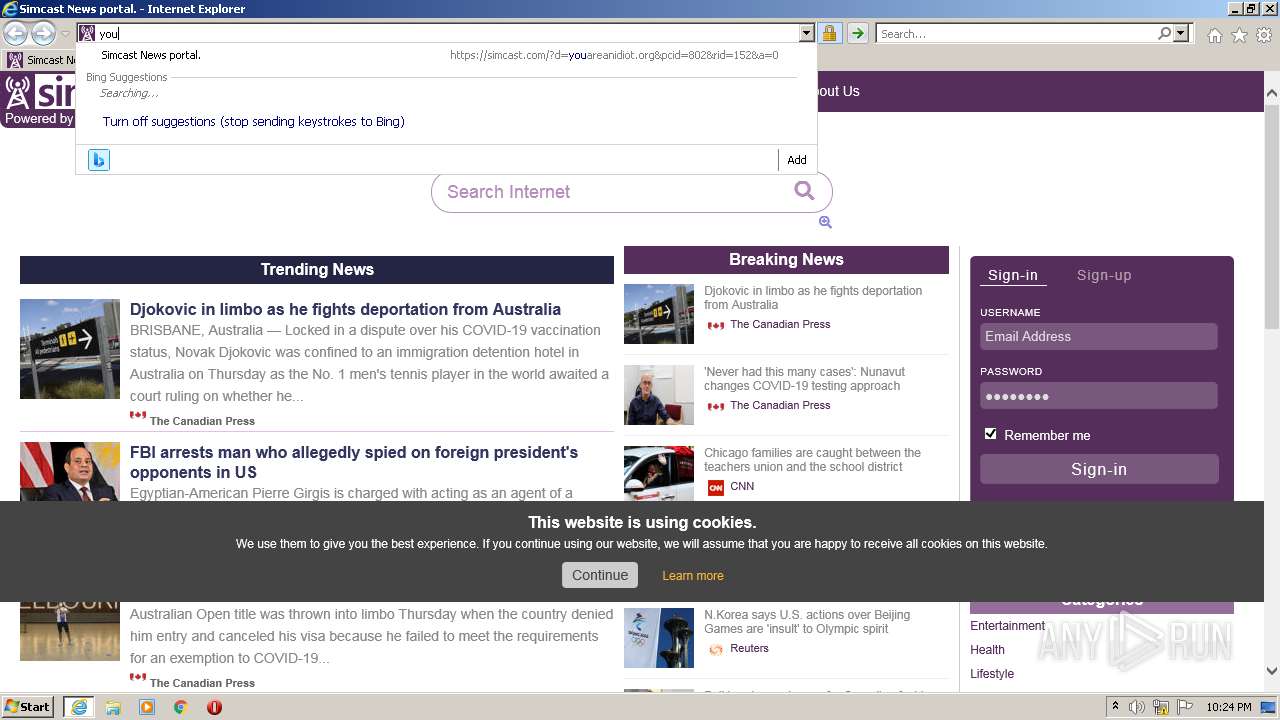Image resolution: width=1280 pixels, height=720 pixels.
Task: Open the Tools gear icon
Action: [1264, 35]
